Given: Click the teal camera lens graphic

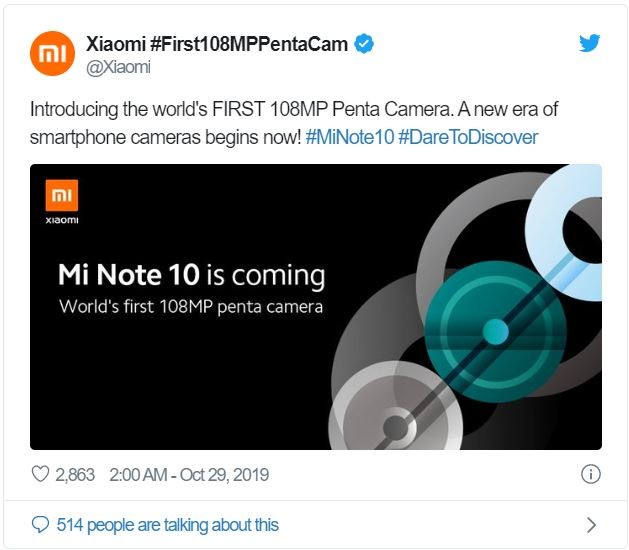Looking at the screenshot, I should click(496, 331).
